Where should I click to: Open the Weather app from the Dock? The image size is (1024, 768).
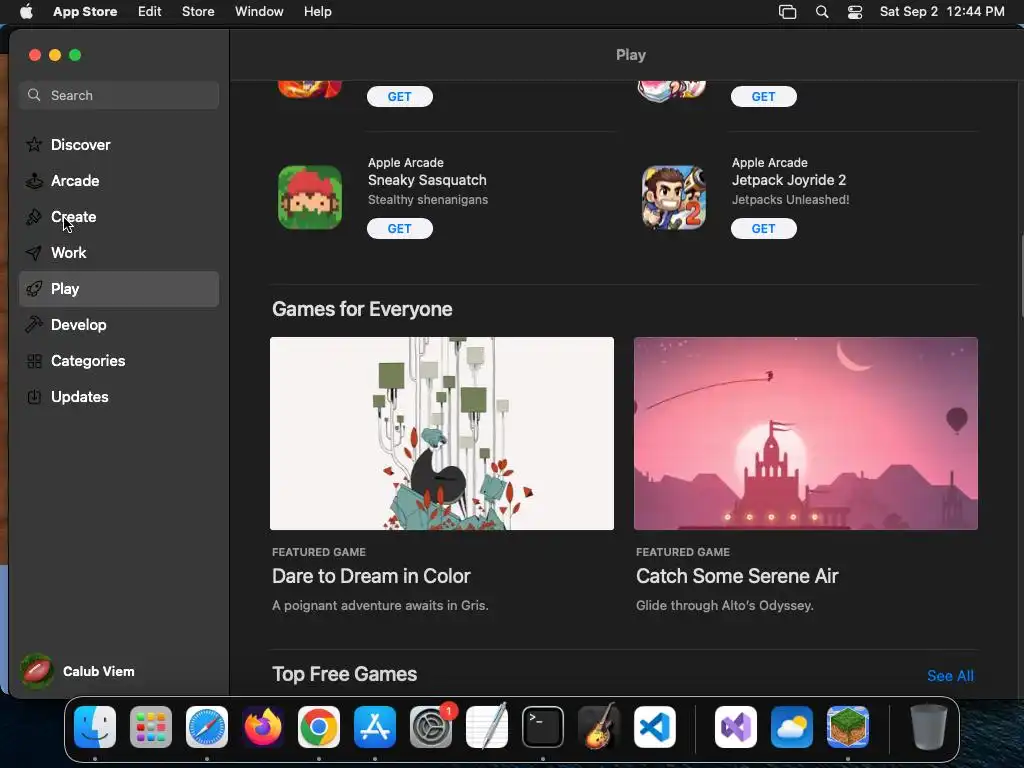pos(792,727)
